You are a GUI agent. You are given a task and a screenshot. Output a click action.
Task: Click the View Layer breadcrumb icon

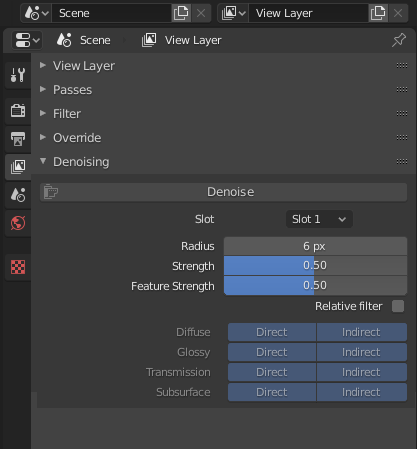tap(149, 40)
